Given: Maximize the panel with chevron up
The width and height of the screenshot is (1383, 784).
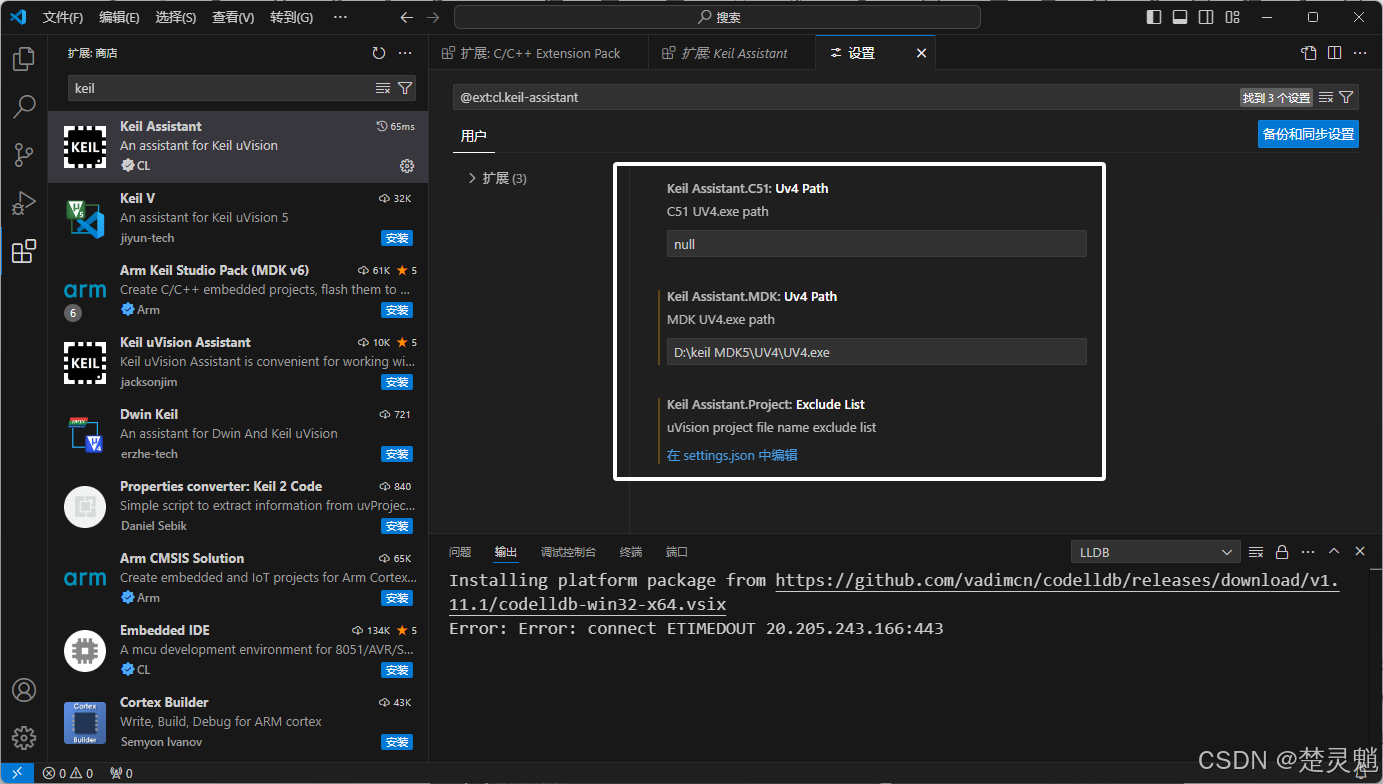Looking at the screenshot, I should coord(1334,552).
